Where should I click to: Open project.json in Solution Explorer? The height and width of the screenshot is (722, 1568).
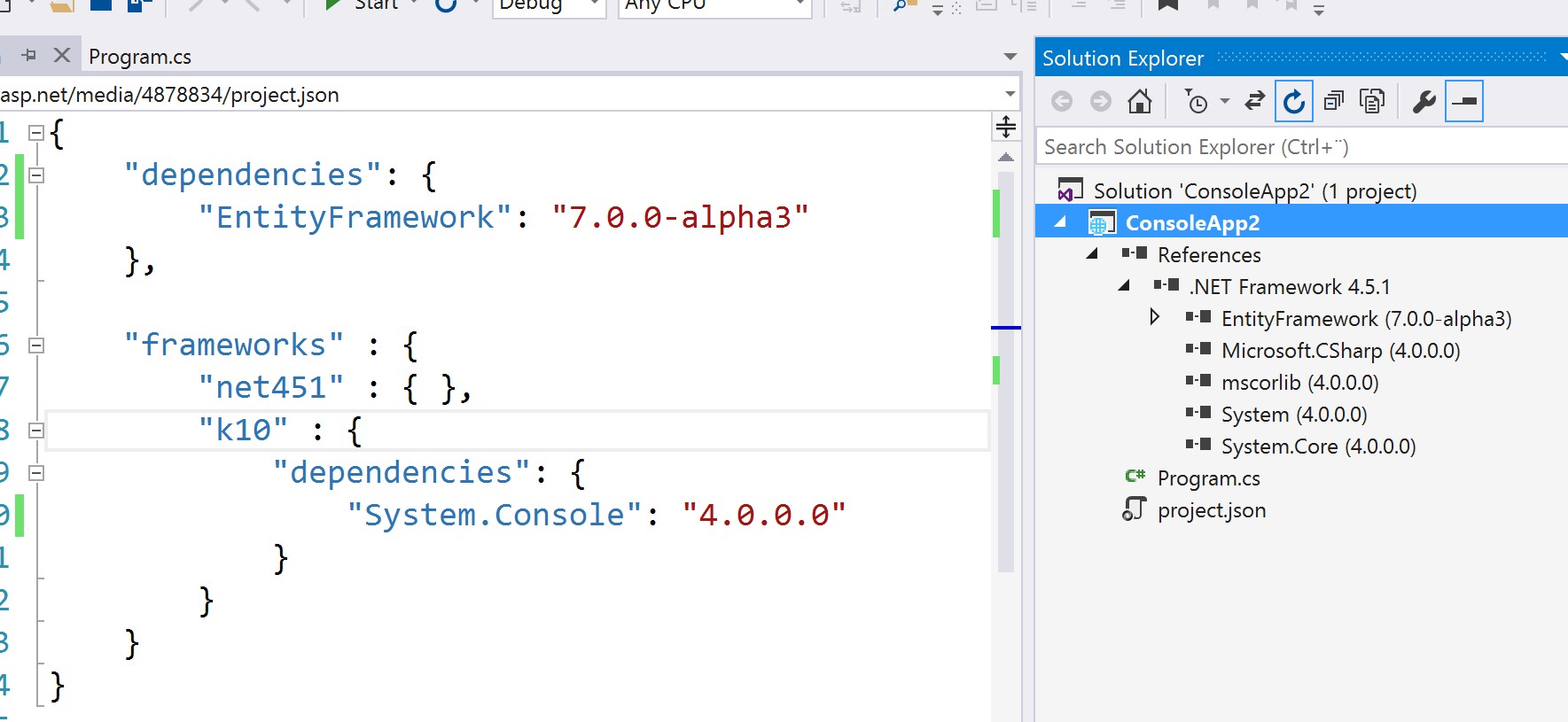pos(1212,510)
